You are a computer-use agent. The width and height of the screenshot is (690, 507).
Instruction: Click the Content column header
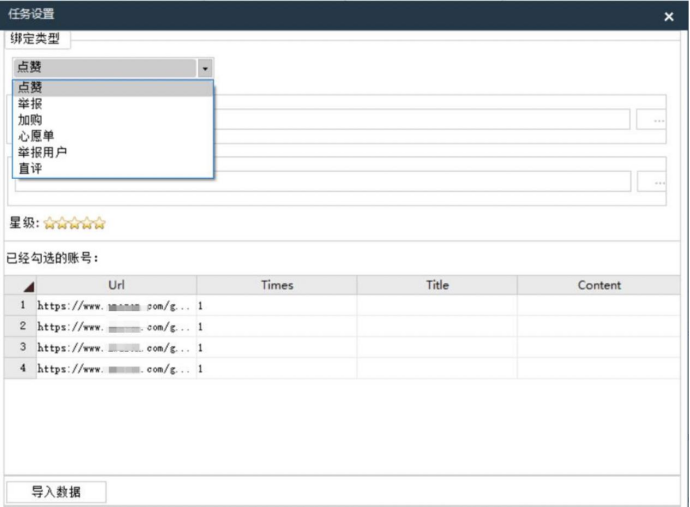(x=599, y=285)
